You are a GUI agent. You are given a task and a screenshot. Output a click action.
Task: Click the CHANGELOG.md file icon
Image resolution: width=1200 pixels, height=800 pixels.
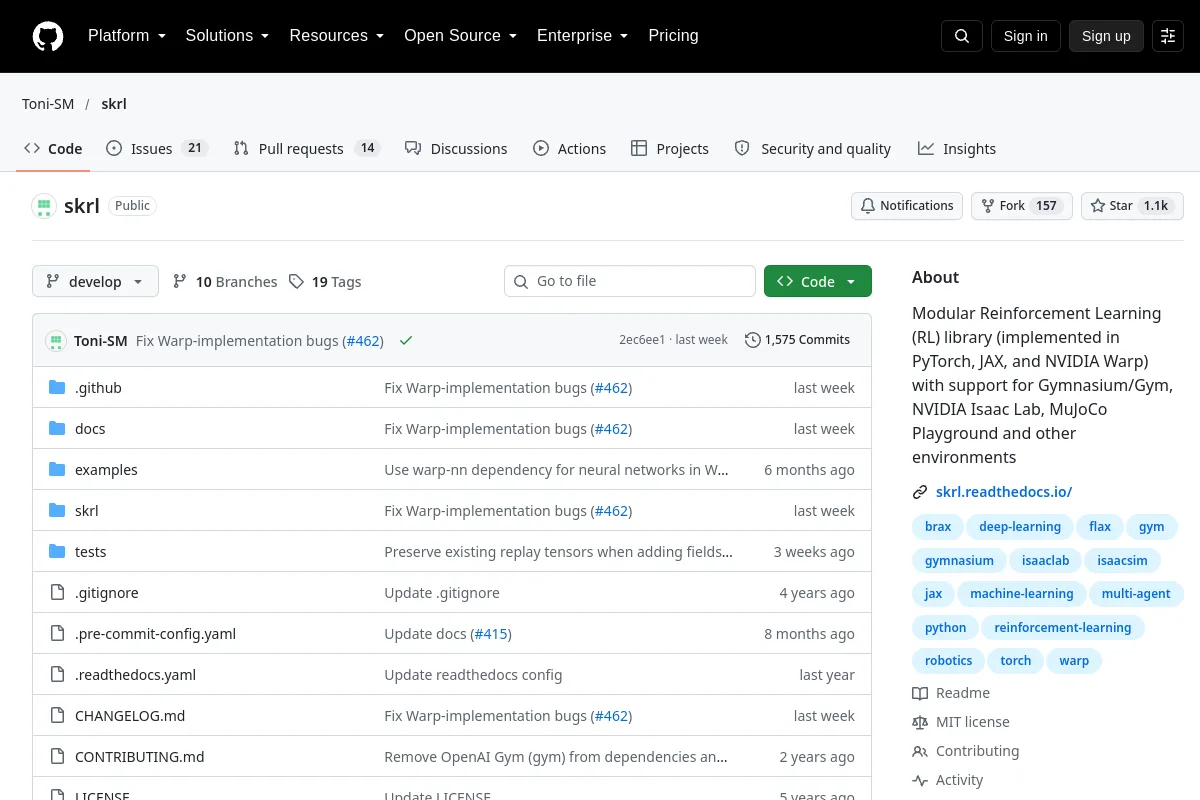57,715
